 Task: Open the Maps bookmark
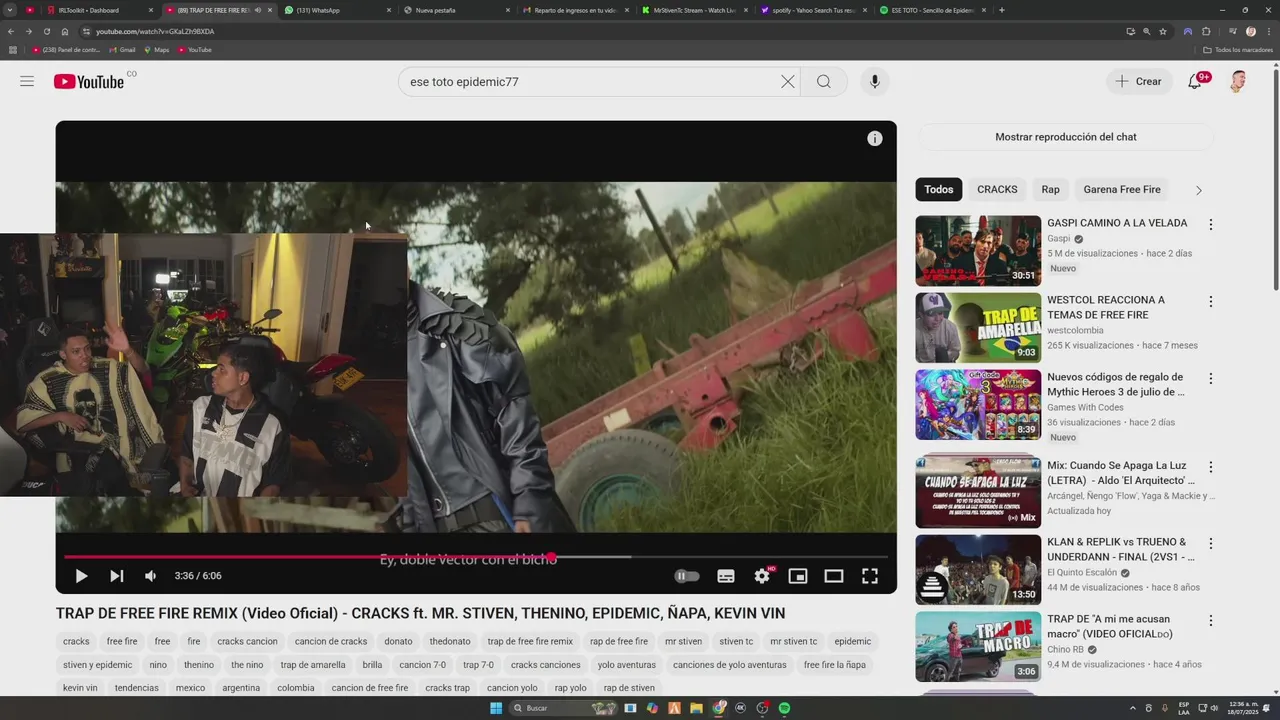[x=157, y=50]
